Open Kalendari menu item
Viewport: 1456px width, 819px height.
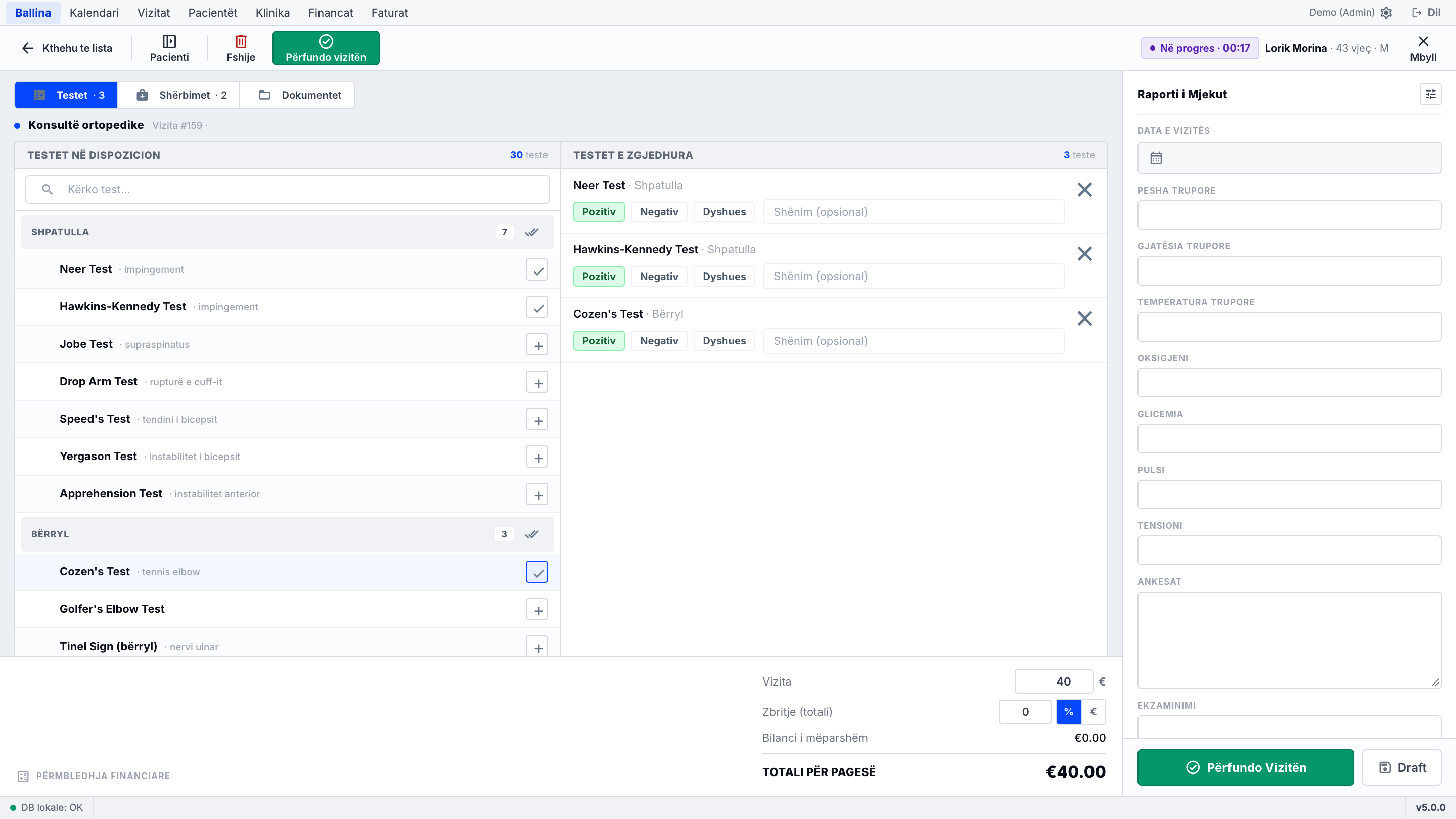coord(94,13)
